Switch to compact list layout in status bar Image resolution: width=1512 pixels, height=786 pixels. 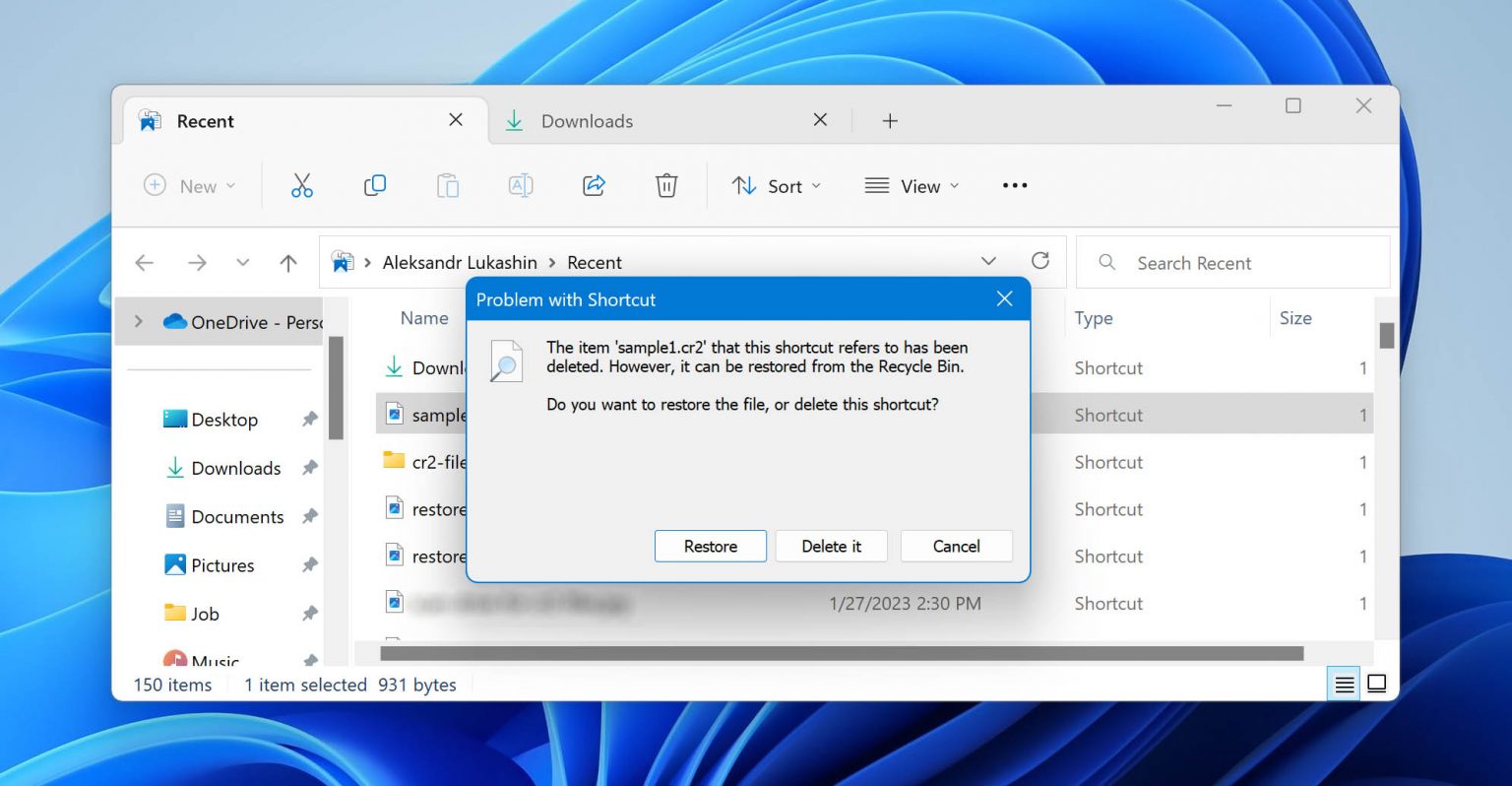point(1344,684)
